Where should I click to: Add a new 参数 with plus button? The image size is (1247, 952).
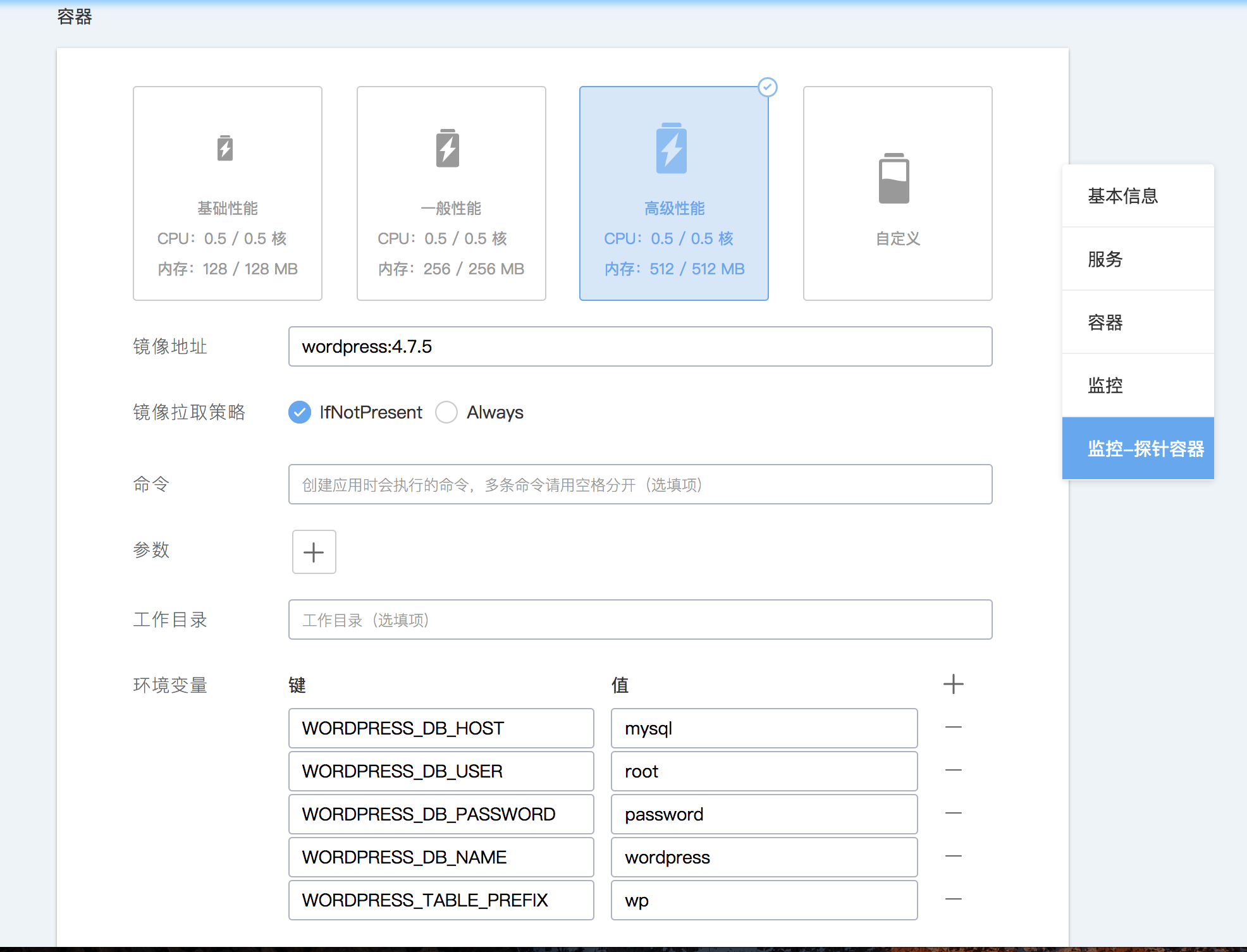tap(314, 552)
